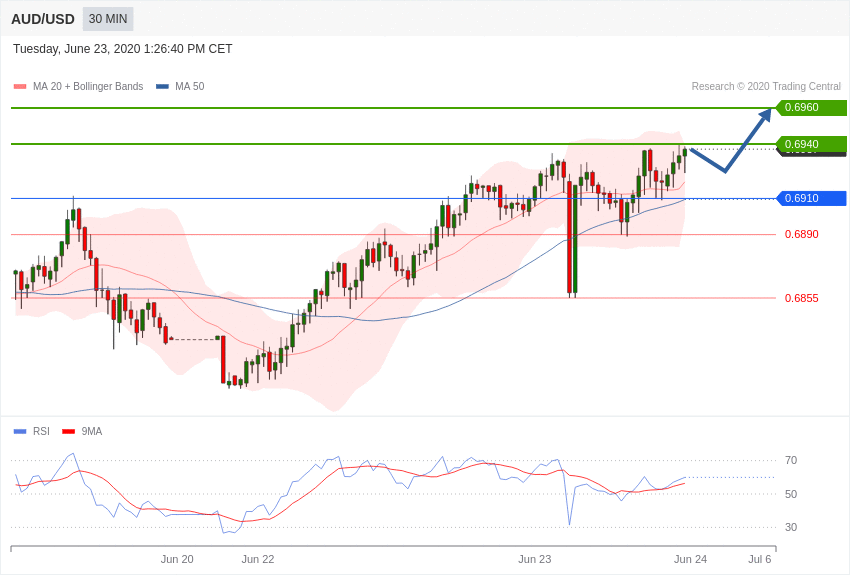Click the pink MA 20 + Bollinger Bands legend swatch
This screenshot has width=850, height=576.
20,87
